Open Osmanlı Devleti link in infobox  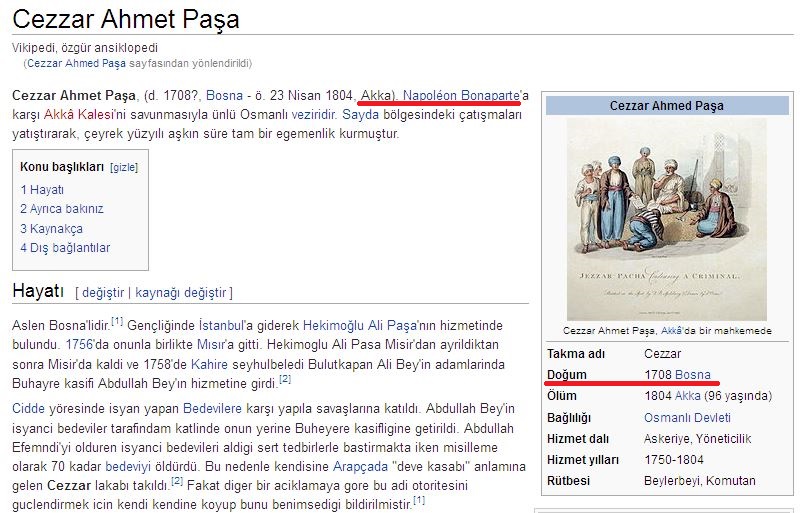[x=687, y=418]
